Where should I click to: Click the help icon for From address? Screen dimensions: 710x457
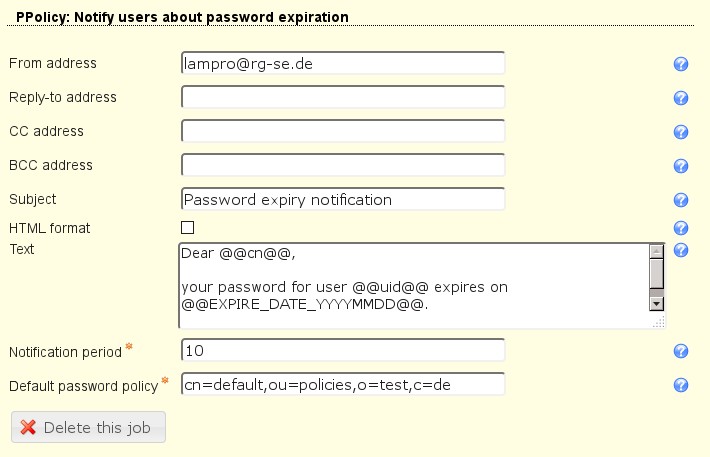681,64
